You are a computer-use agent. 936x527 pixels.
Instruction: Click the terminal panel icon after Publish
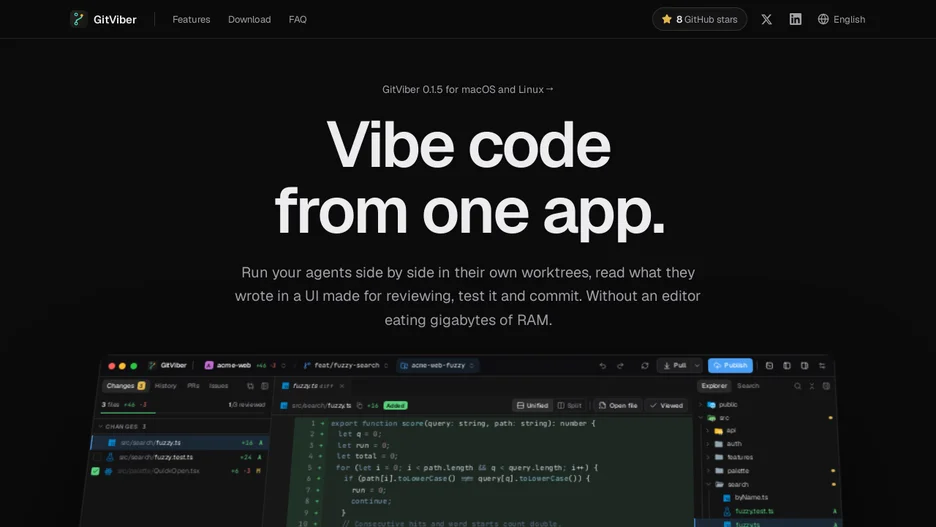pyautogui.click(x=769, y=366)
